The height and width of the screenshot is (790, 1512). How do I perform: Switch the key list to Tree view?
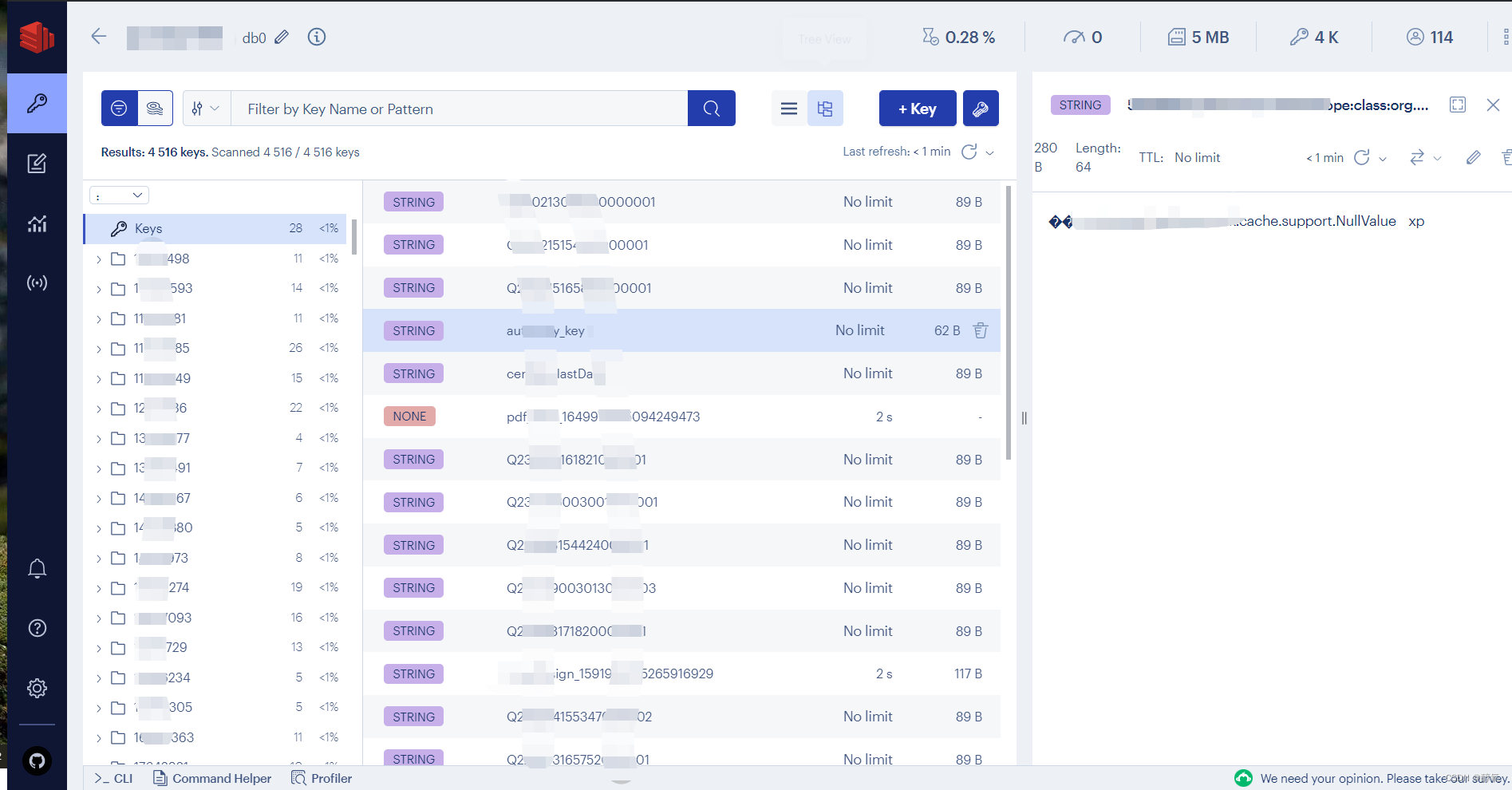[825, 108]
